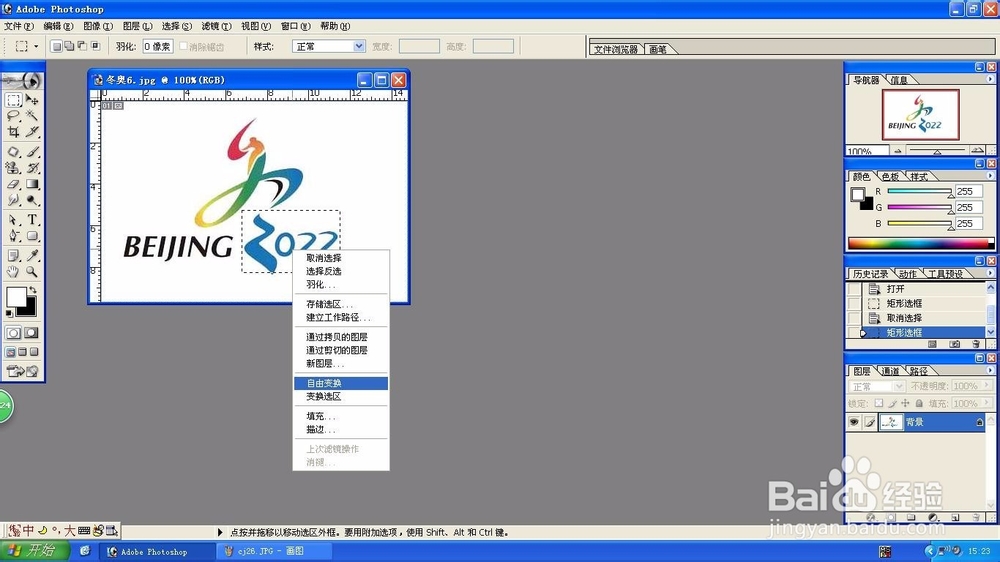The width and height of the screenshot is (1000, 562).
Task: Open the Color panel flyout menu arrow
Action: tap(990, 175)
